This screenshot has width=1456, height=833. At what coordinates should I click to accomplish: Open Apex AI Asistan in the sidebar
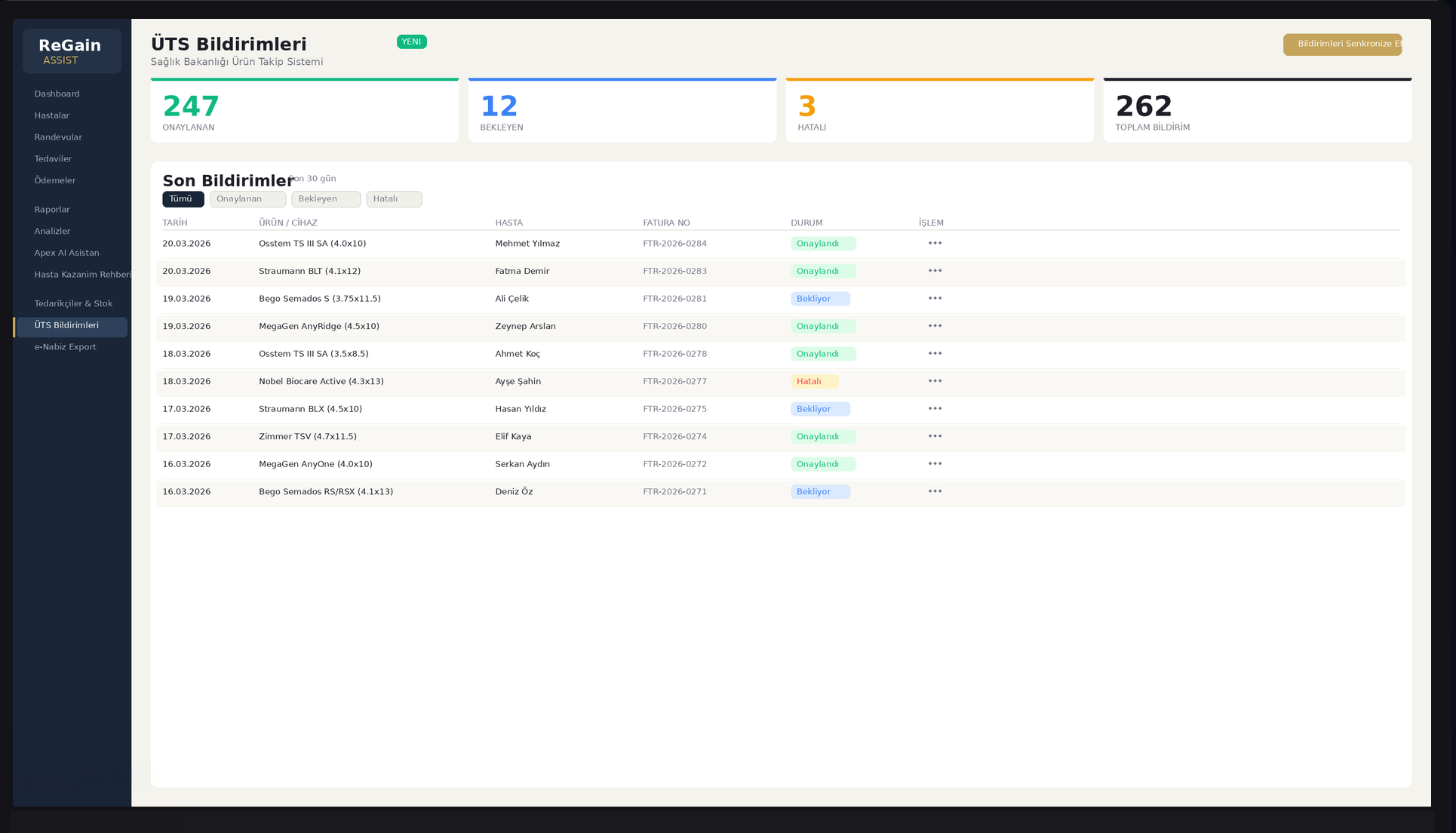66,253
